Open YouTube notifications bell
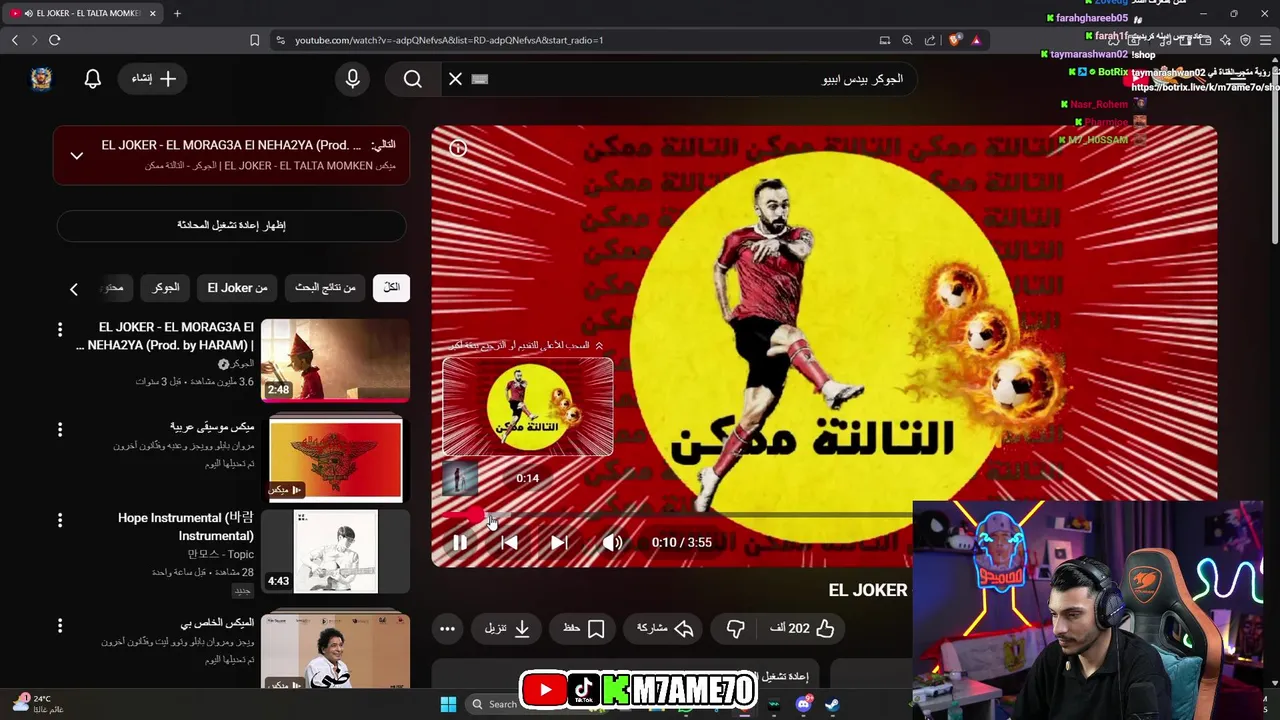The width and height of the screenshot is (1280, 720). click(x=93, y=79)
